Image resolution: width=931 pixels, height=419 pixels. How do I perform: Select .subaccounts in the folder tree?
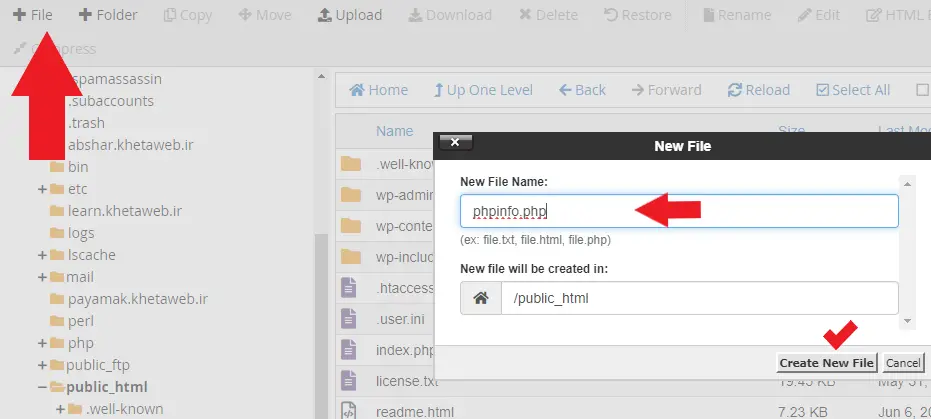click(x=110, y=101)
